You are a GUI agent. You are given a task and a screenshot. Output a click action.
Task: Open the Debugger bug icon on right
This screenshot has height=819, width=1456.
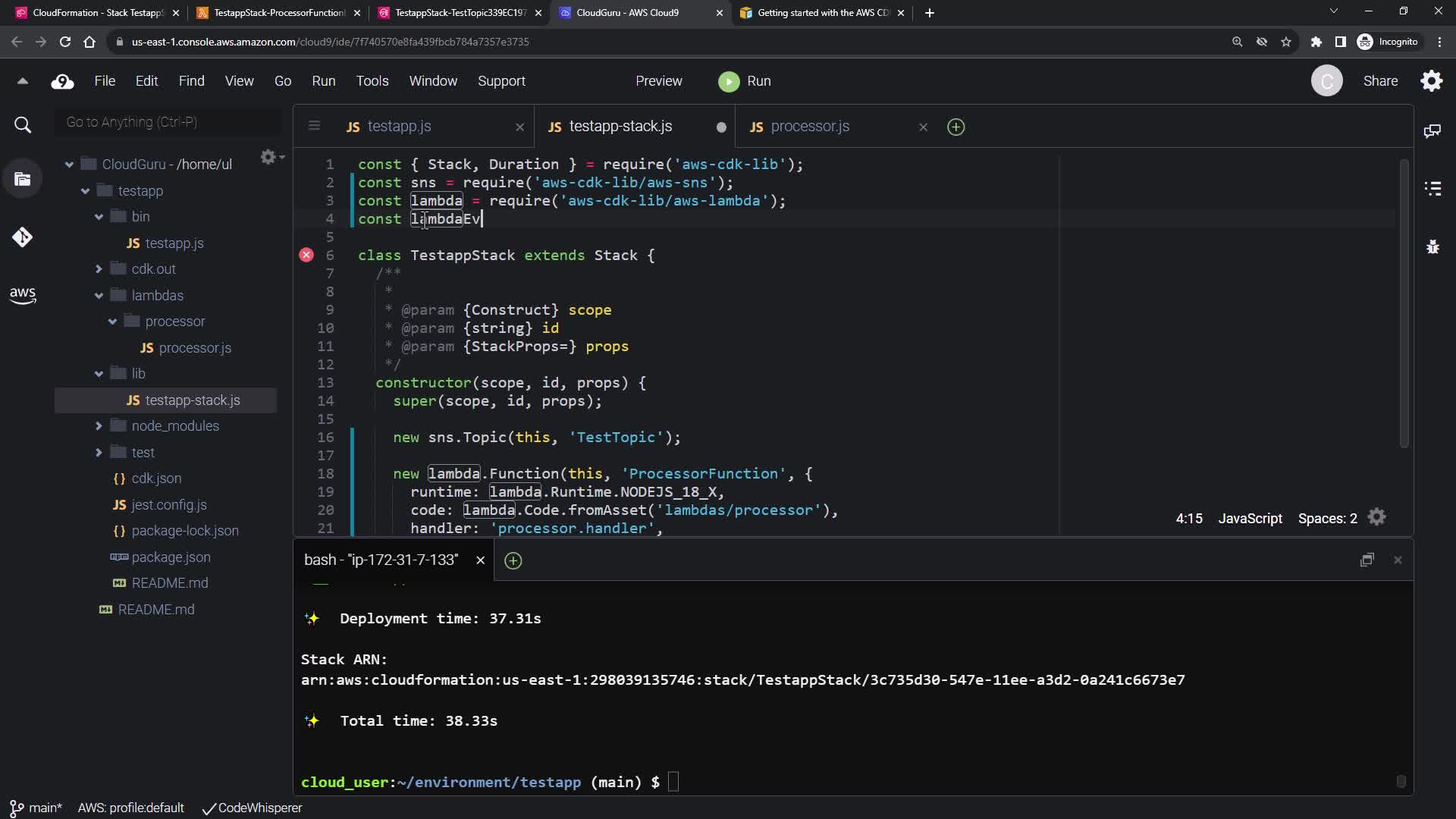point(1432,247)
